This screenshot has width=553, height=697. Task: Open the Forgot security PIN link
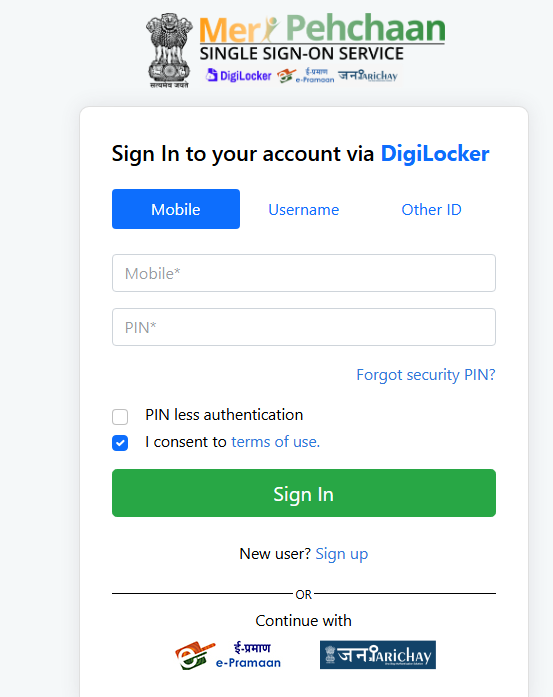[x=425, y=375]
